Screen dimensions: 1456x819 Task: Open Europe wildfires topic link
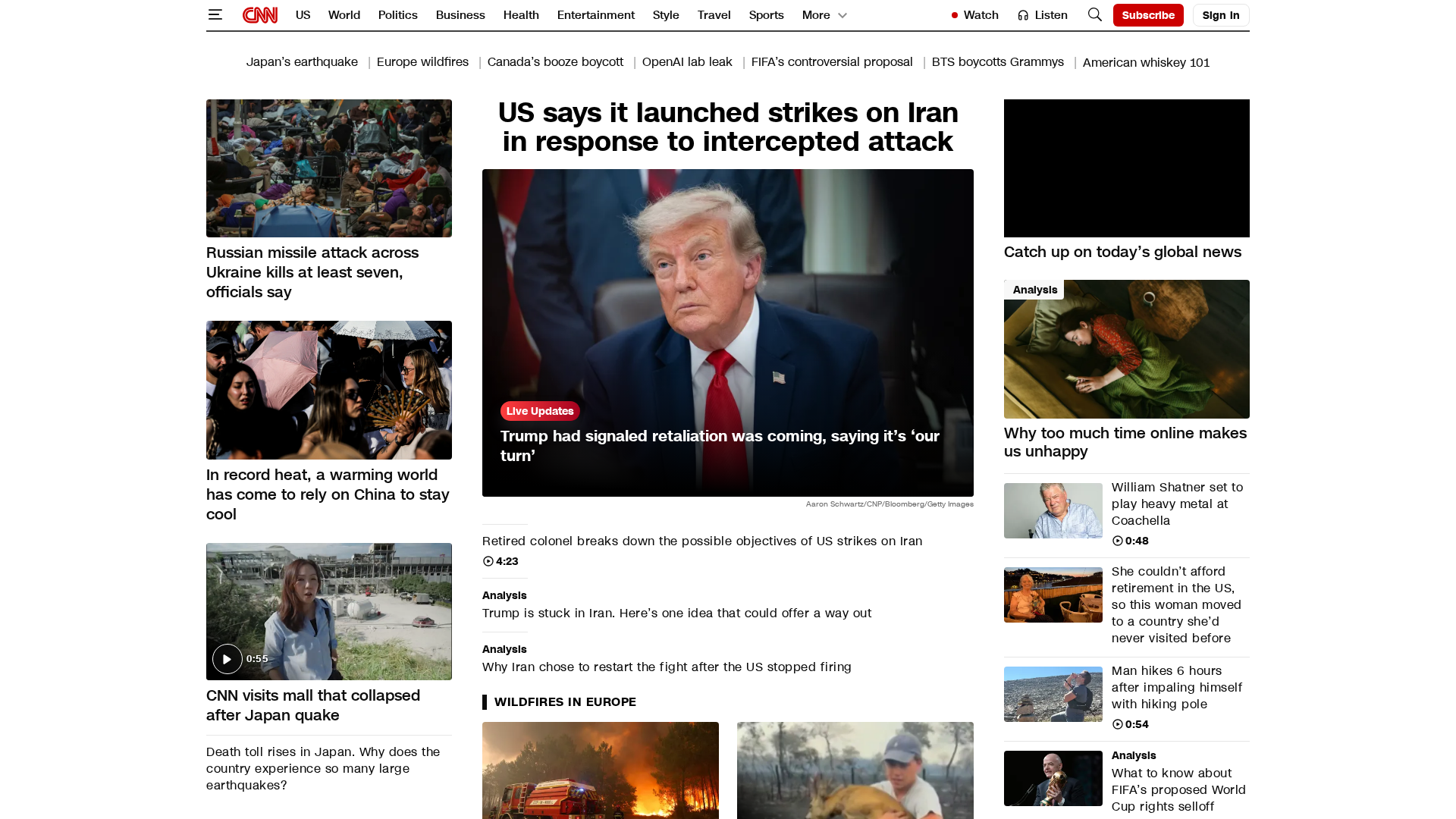(422, 62)
